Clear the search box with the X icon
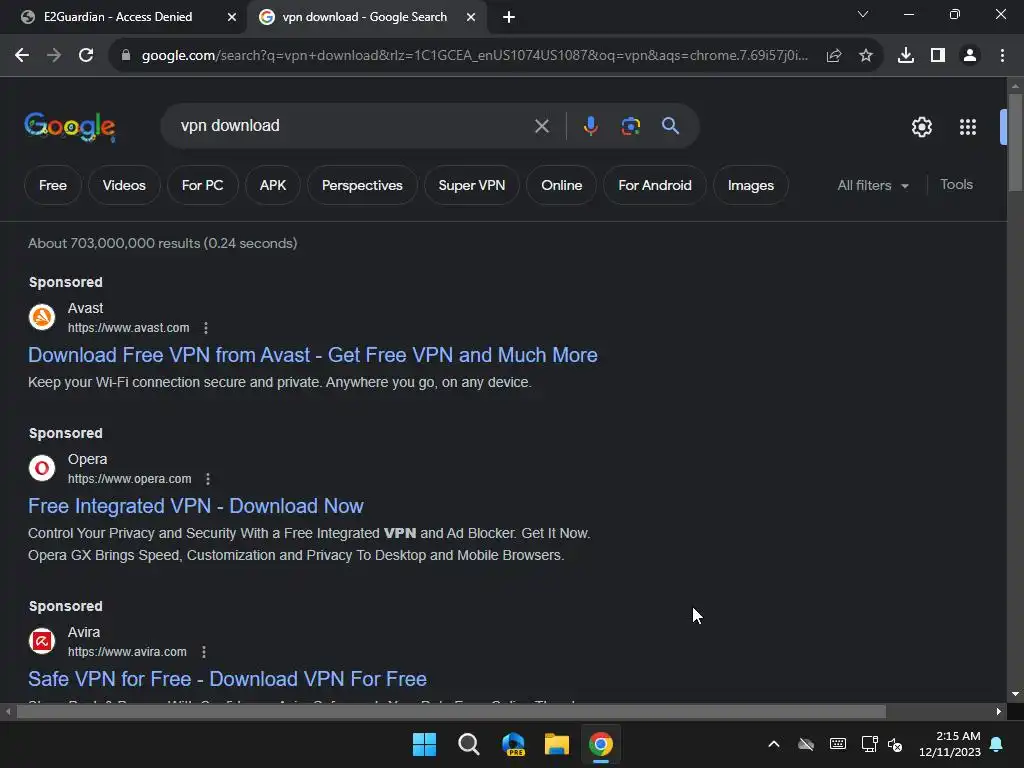 pyautogui.click(x=541, y=126)
